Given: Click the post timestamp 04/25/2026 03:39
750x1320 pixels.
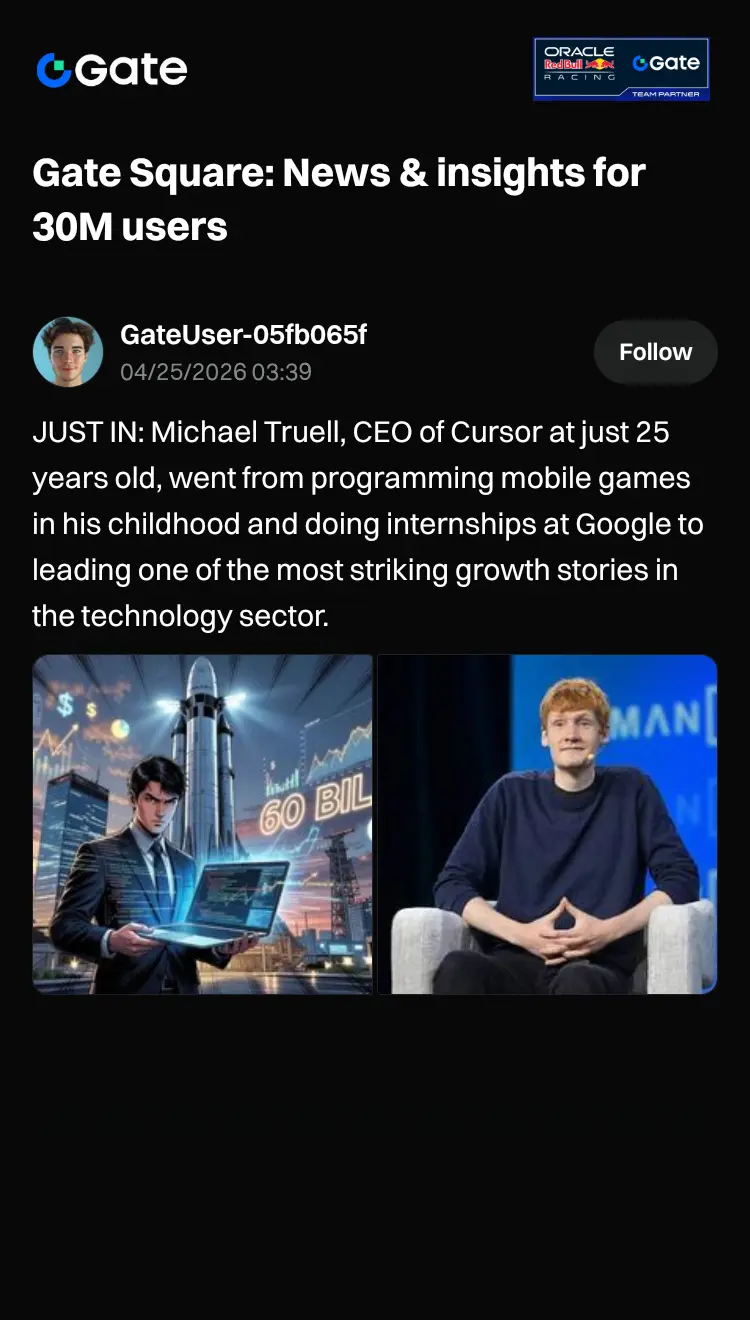Looking at the screenshot, I should pyautogui.click(x=216, y=372).
